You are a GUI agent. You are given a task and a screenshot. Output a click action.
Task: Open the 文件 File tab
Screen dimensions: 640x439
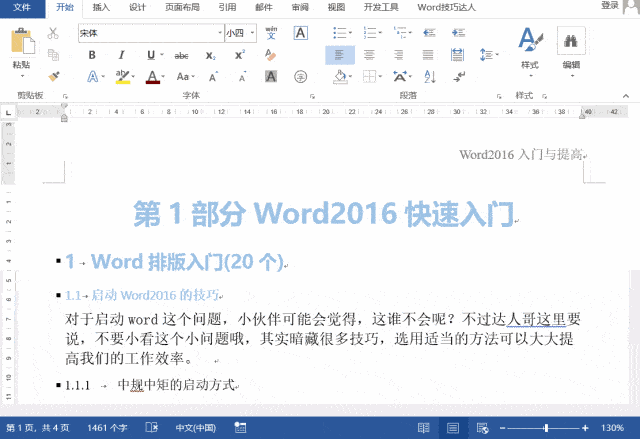(22, 7)
